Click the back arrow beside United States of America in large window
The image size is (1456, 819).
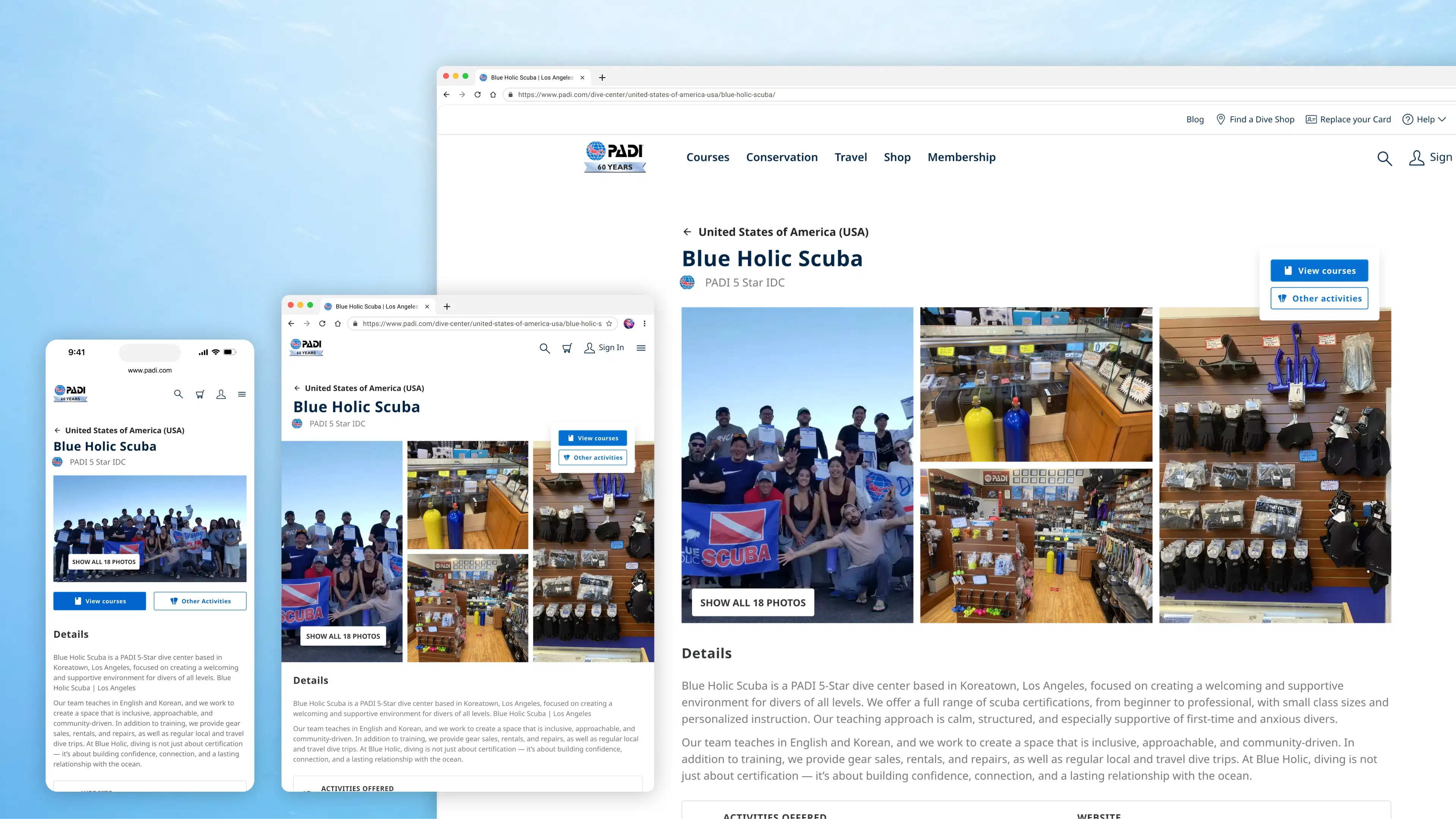[687, 232]
